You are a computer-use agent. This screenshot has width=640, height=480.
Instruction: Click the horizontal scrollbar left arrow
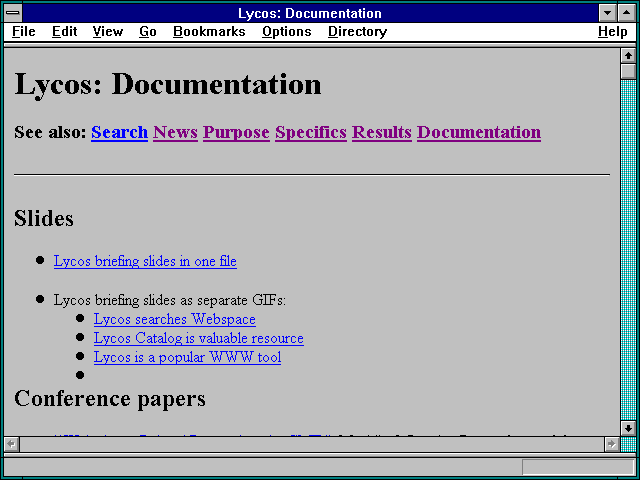[x=11, y=444]
